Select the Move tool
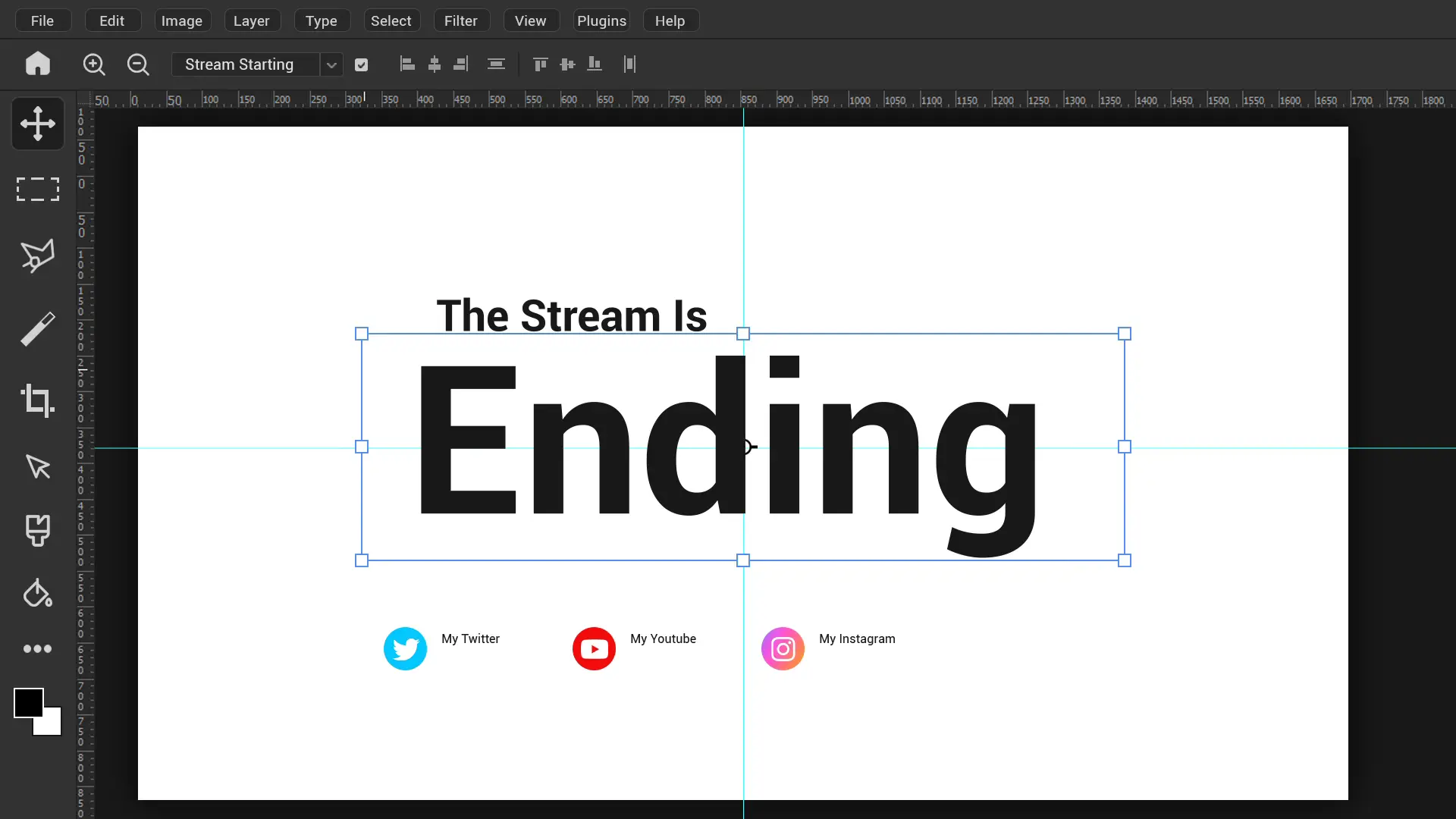The height and width of the screenshot is (819, 1456). pos(38,123)
